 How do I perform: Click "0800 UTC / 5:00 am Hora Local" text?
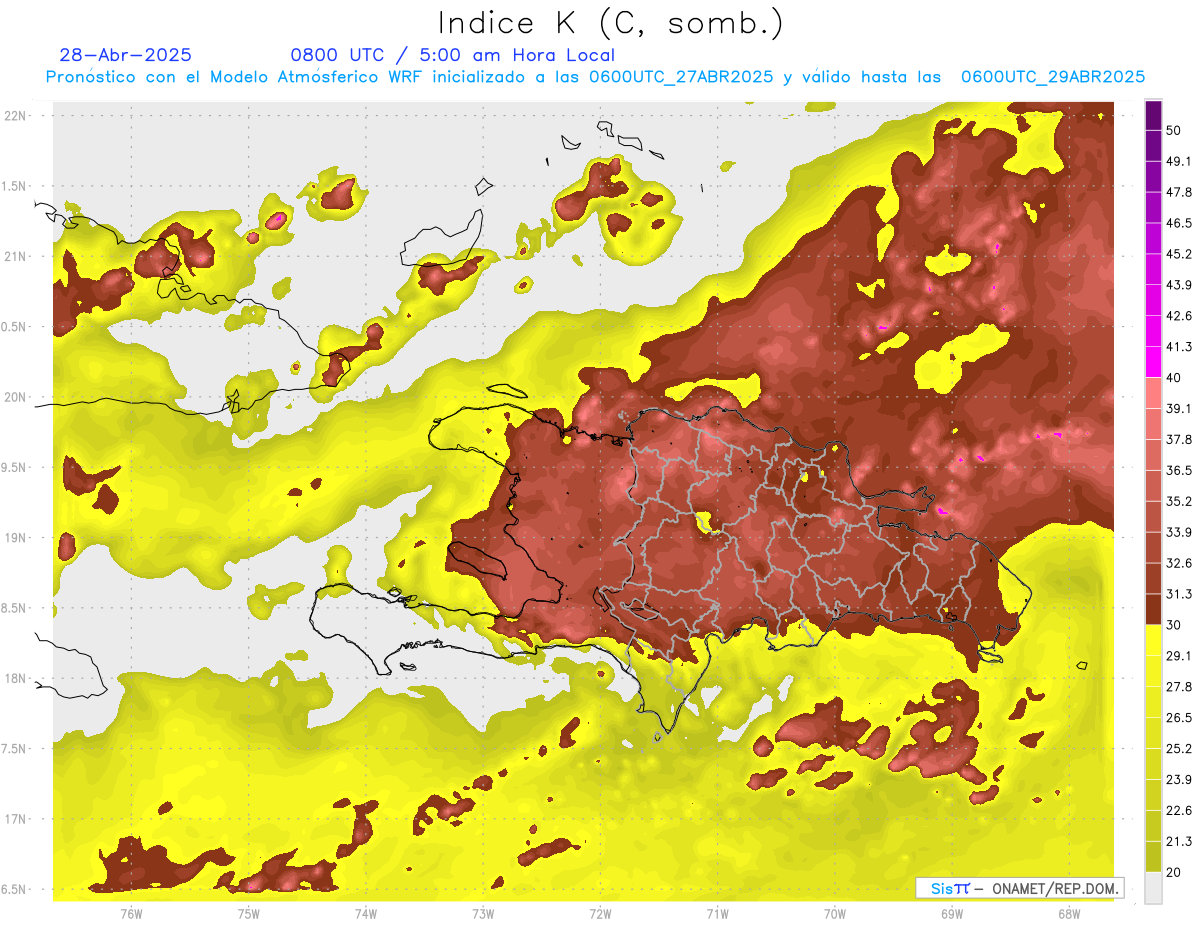pos(453,55)
